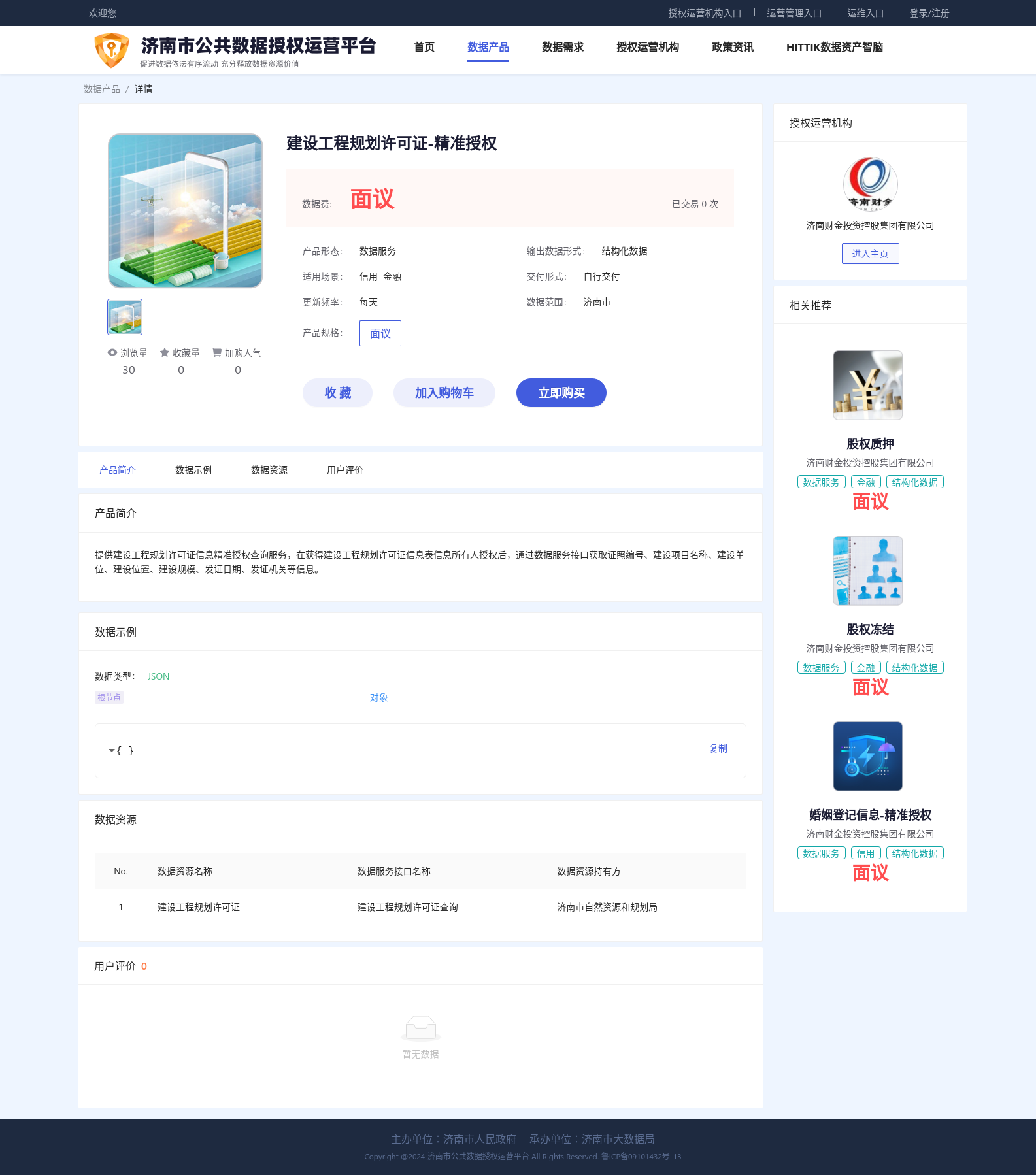Viewport: 1036px width, 1175px height.
Task: Click 登录/注册 link
Action: click(929, 13)
